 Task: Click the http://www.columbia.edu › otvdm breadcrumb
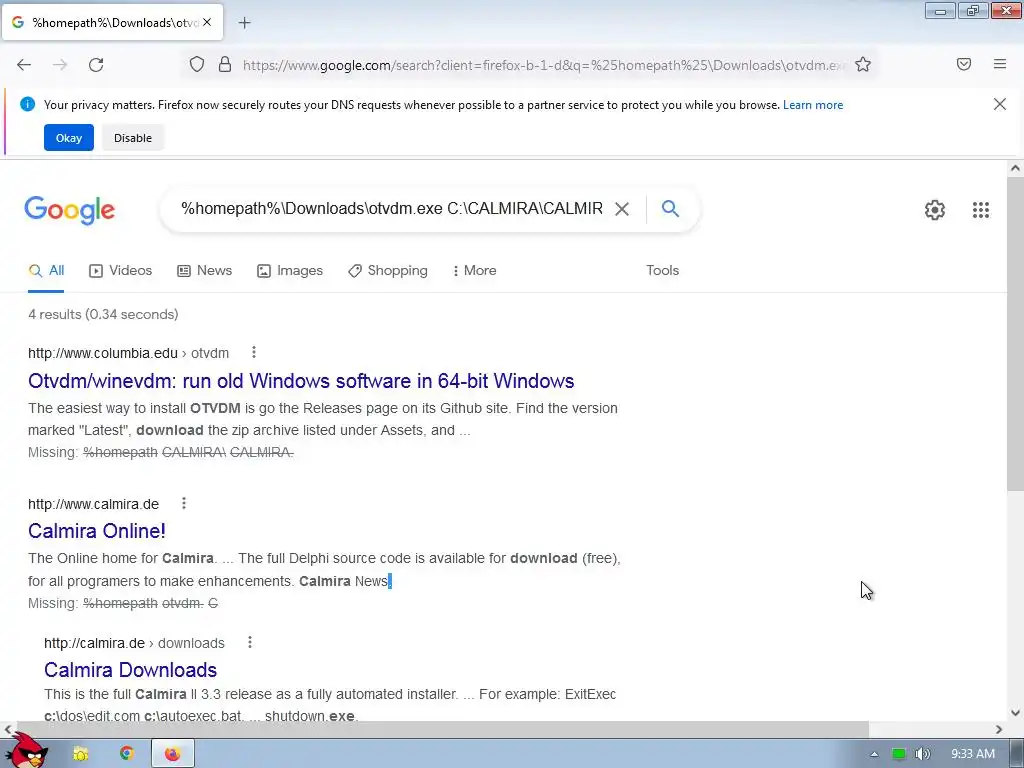(x=129, y=353)
